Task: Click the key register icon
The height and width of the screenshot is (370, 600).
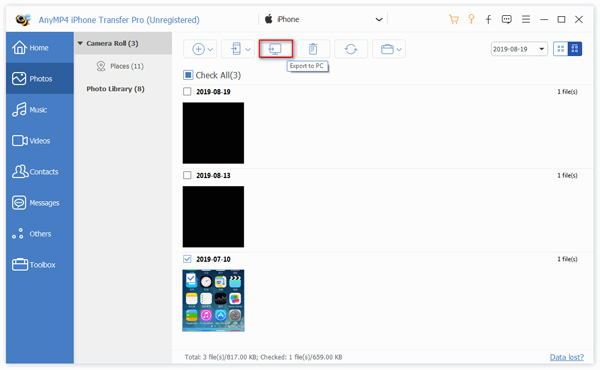Action: pos(471,19)
